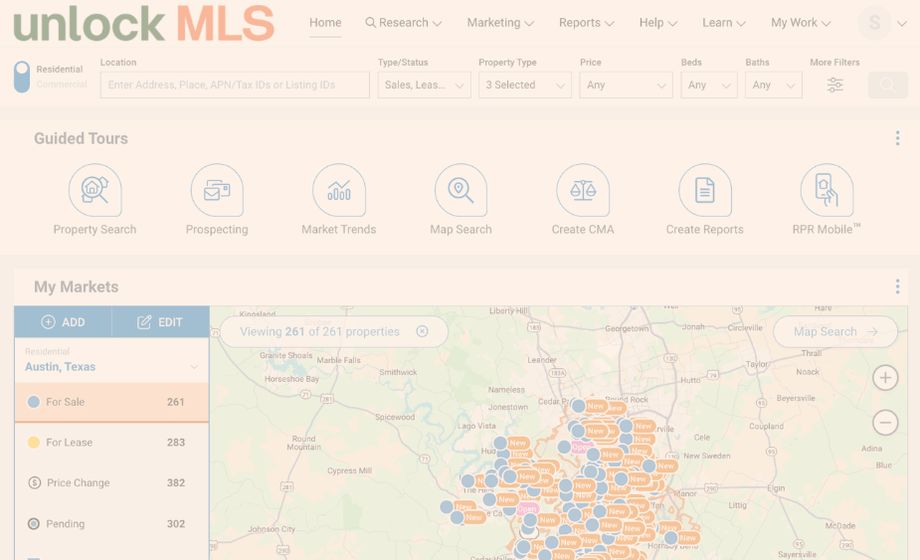Launch the Map Search guided tour icon
920x560 pixels.
click(x=461, y=190)
